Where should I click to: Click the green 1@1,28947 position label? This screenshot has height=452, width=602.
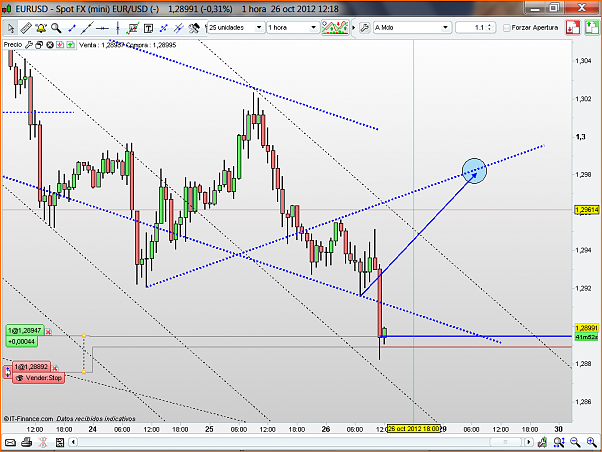(25, 331)
